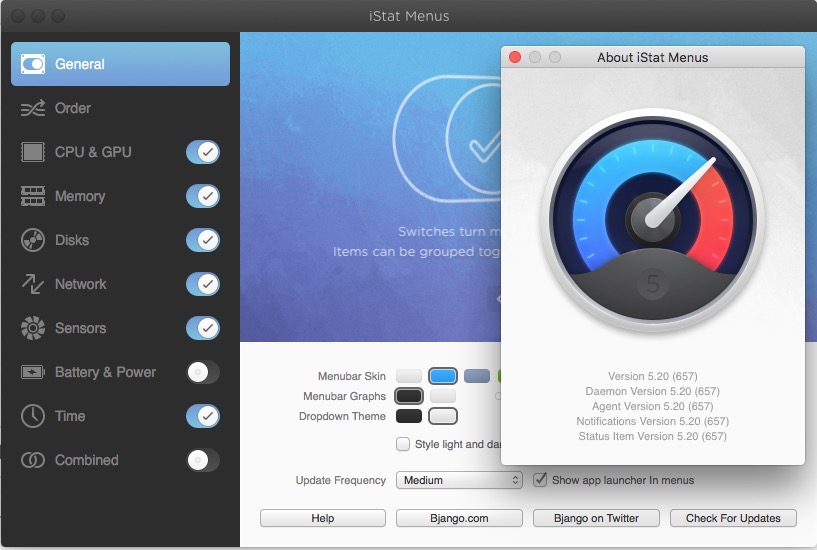
Task: Click the CPU & GPU chip icon
Action: (x=33, y=152)
